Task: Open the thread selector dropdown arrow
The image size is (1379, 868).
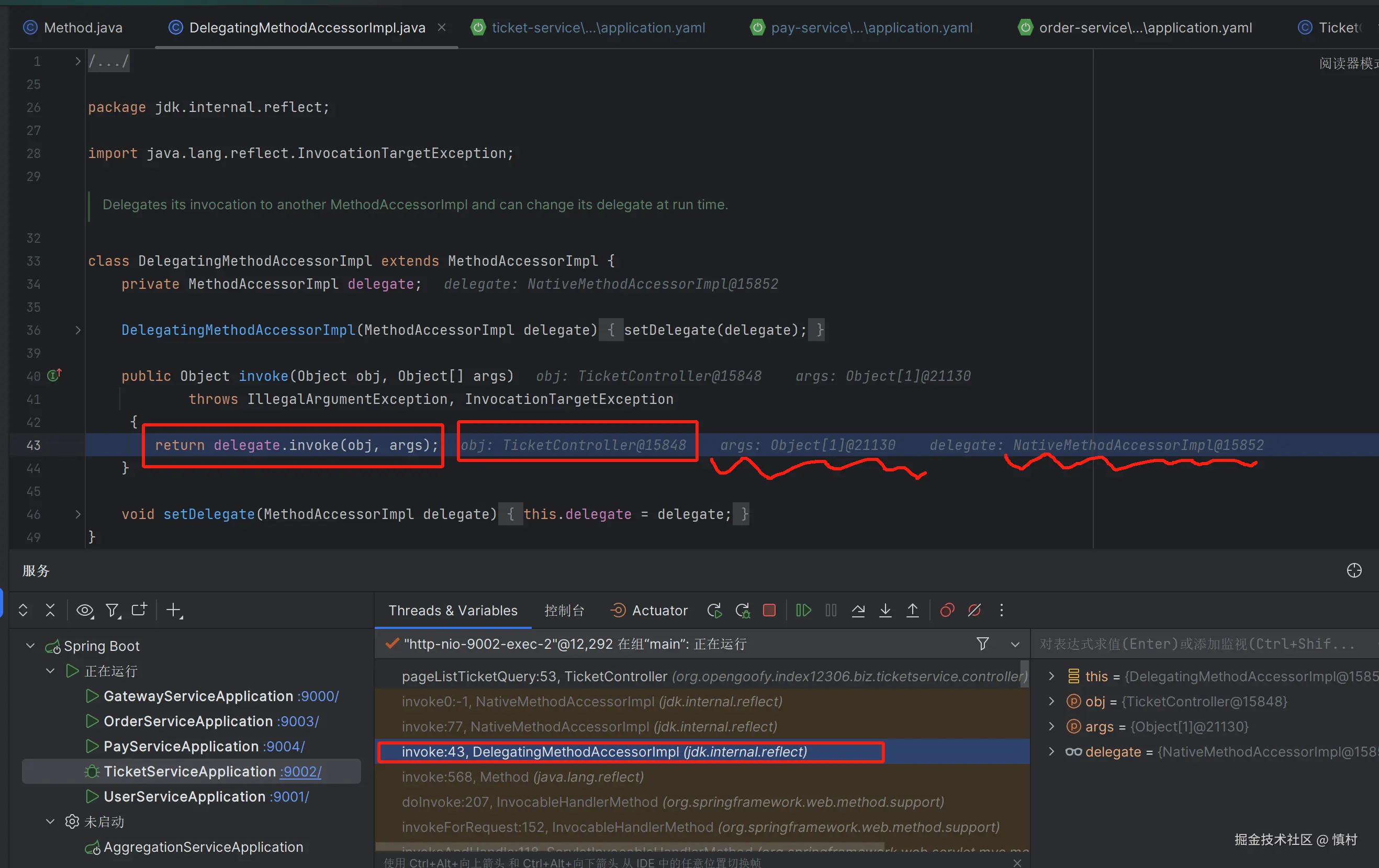Action: click(x=1015, y=644)
